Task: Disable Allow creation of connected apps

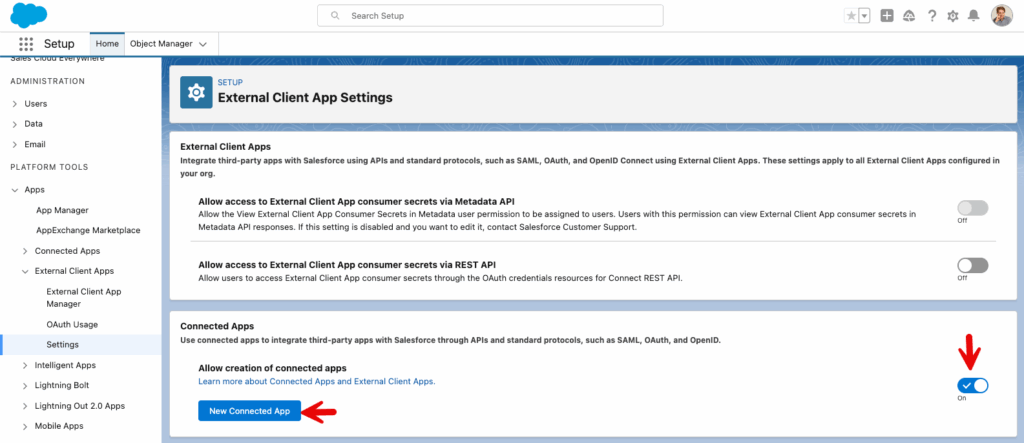Action: 972,385
